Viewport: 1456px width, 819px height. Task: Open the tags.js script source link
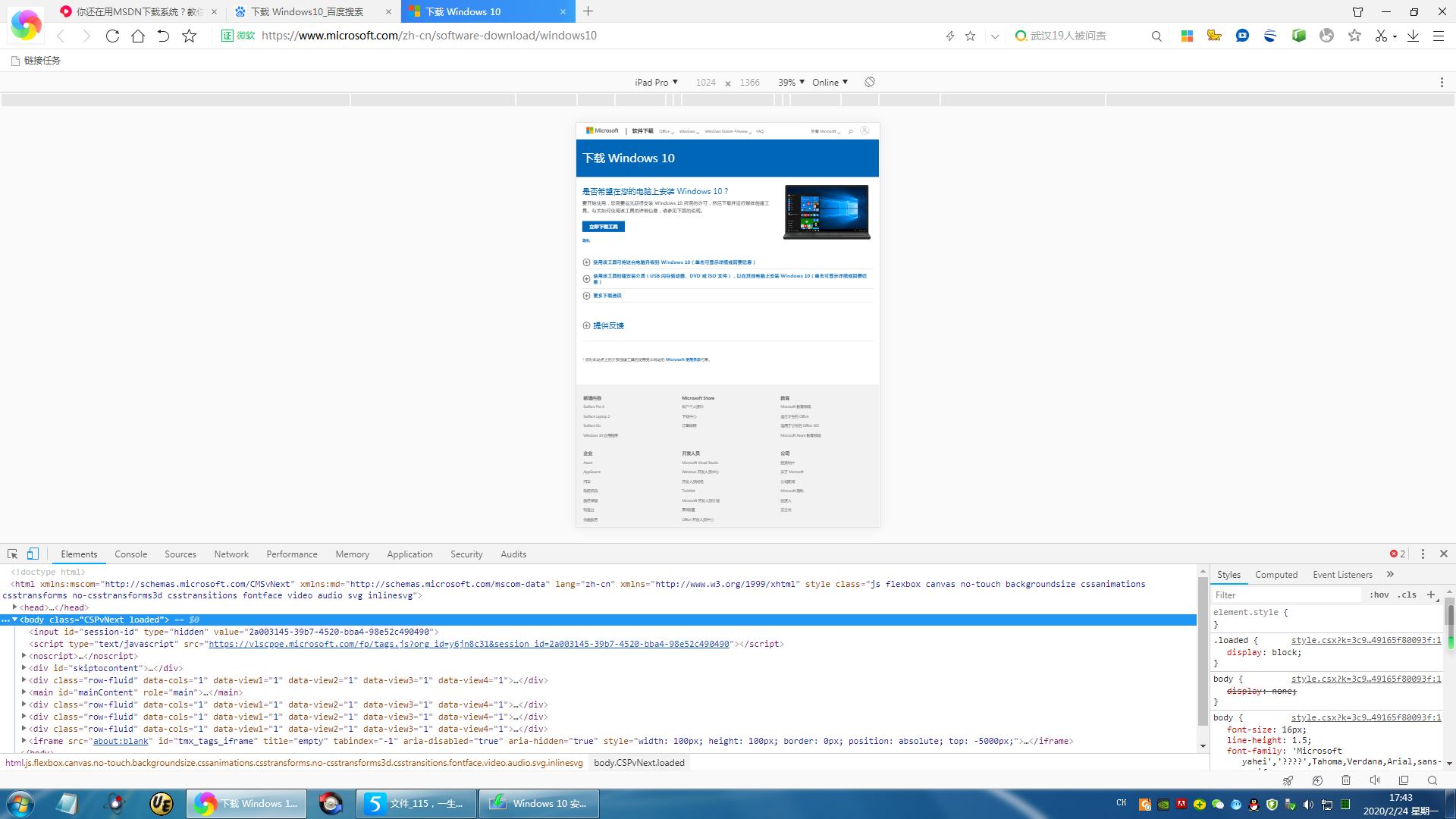coord(469,644)
